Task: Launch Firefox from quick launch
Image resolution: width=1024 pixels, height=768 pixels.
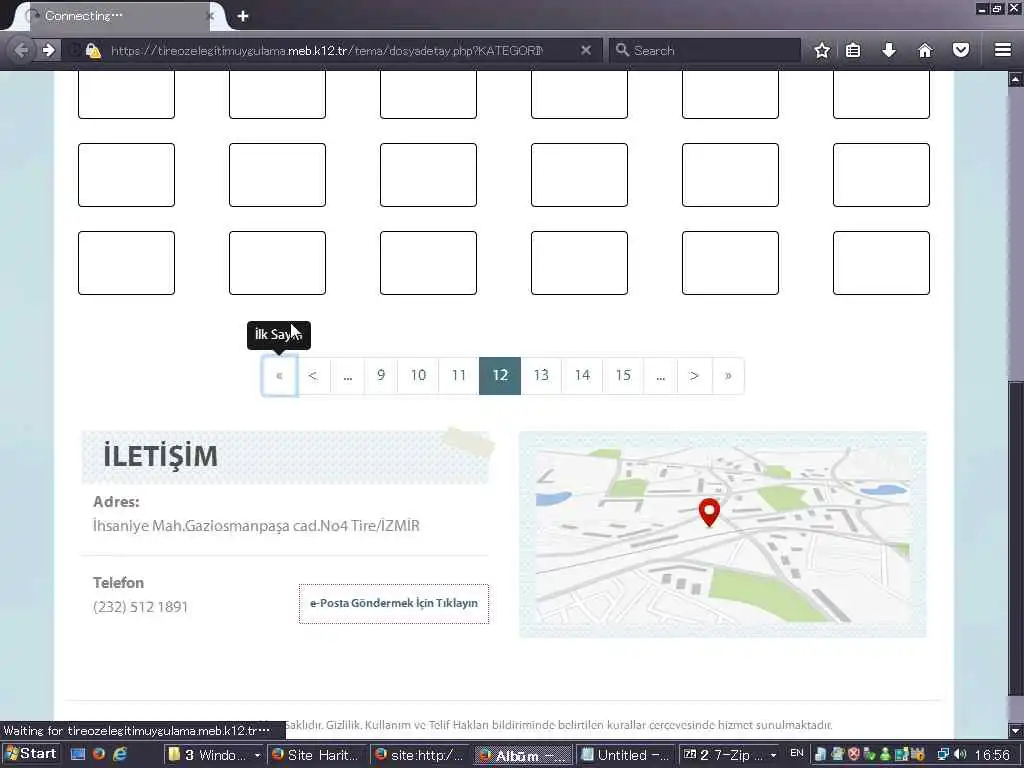Action: [99, 754]
